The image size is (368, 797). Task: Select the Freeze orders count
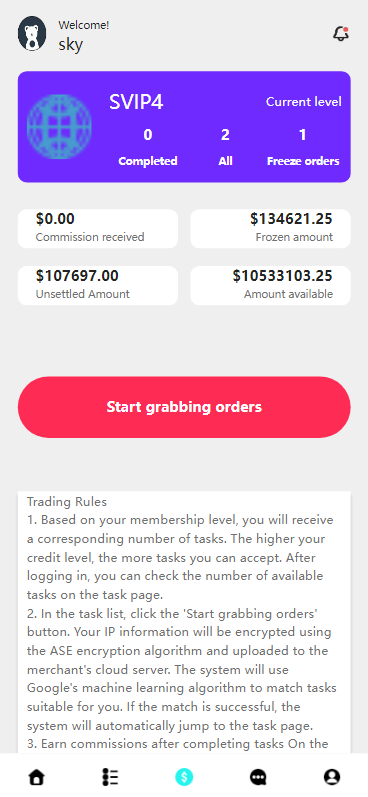(303, 135)
